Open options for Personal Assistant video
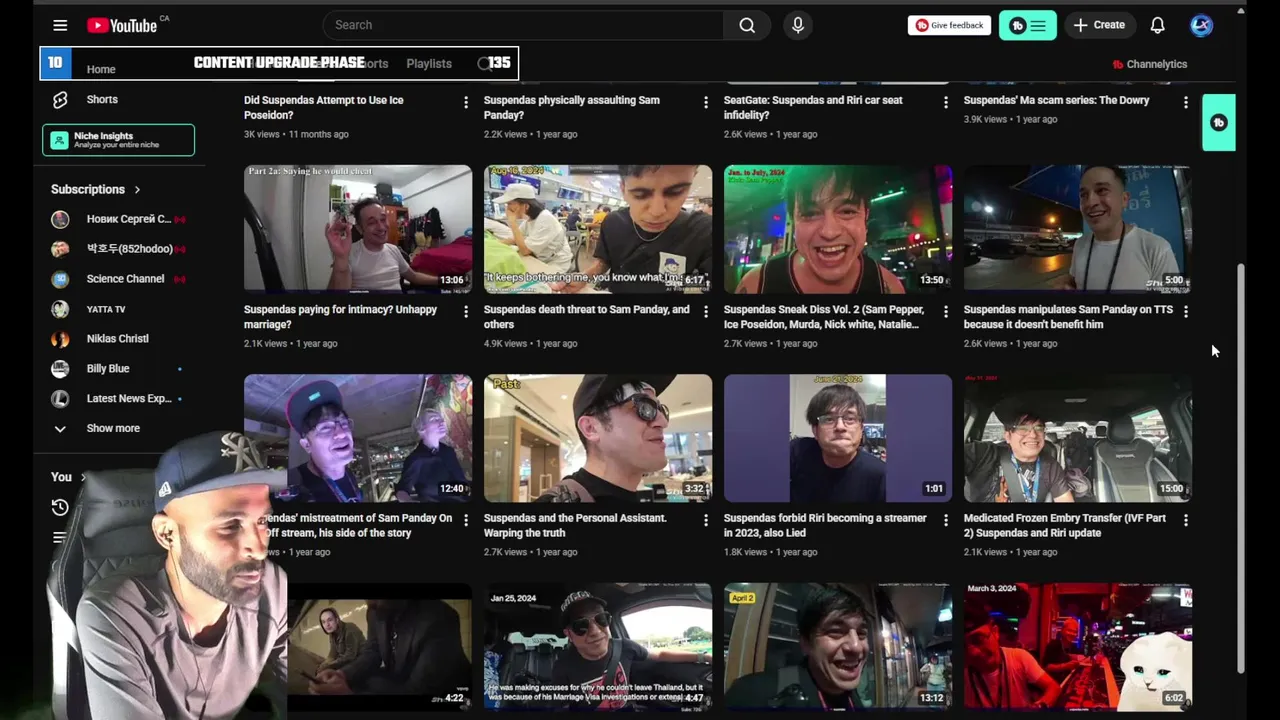Viewport: 1280px width, 720px height. (705, 520)
